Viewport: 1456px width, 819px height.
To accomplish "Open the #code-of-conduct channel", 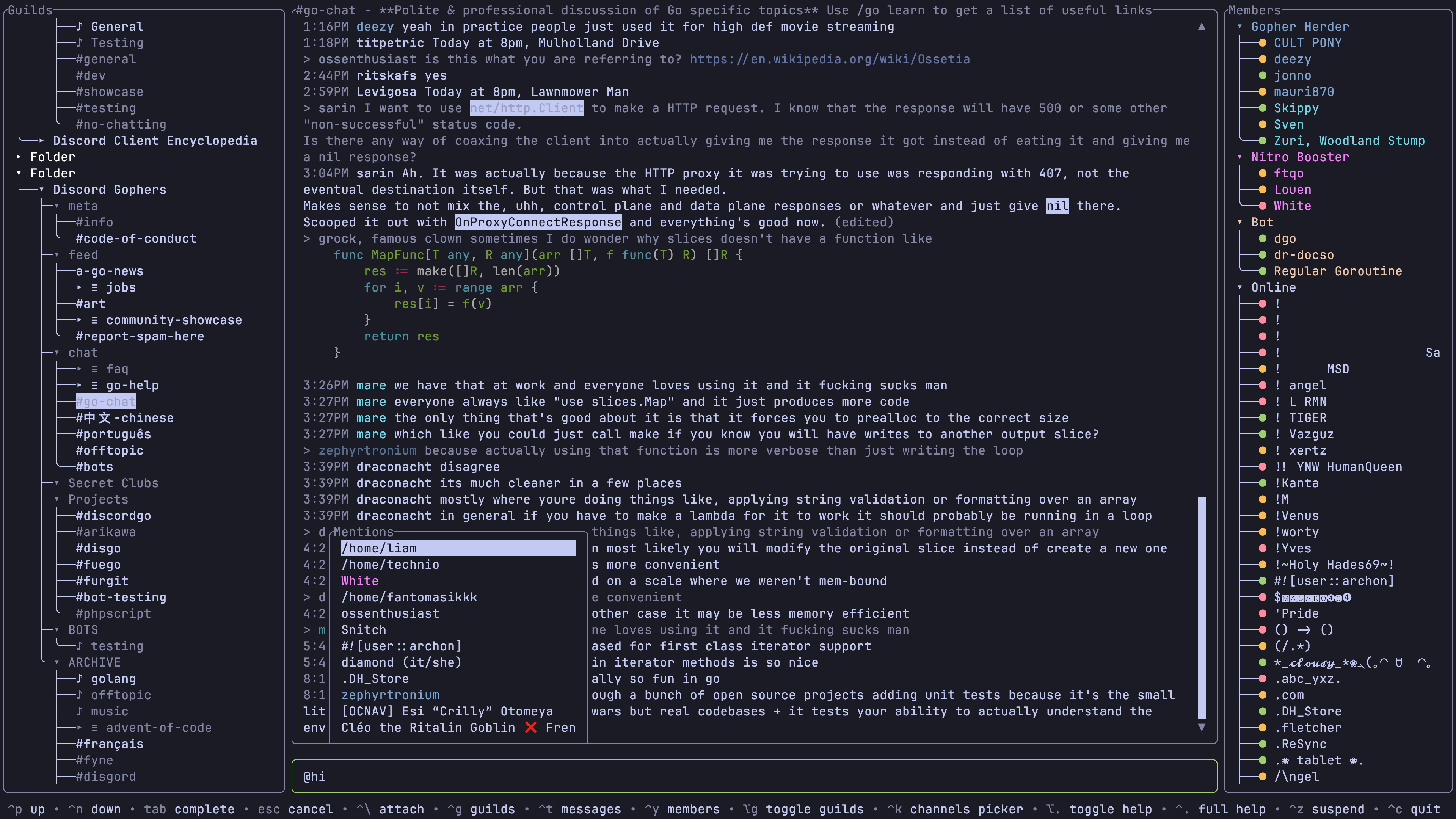I will [136, 239].
